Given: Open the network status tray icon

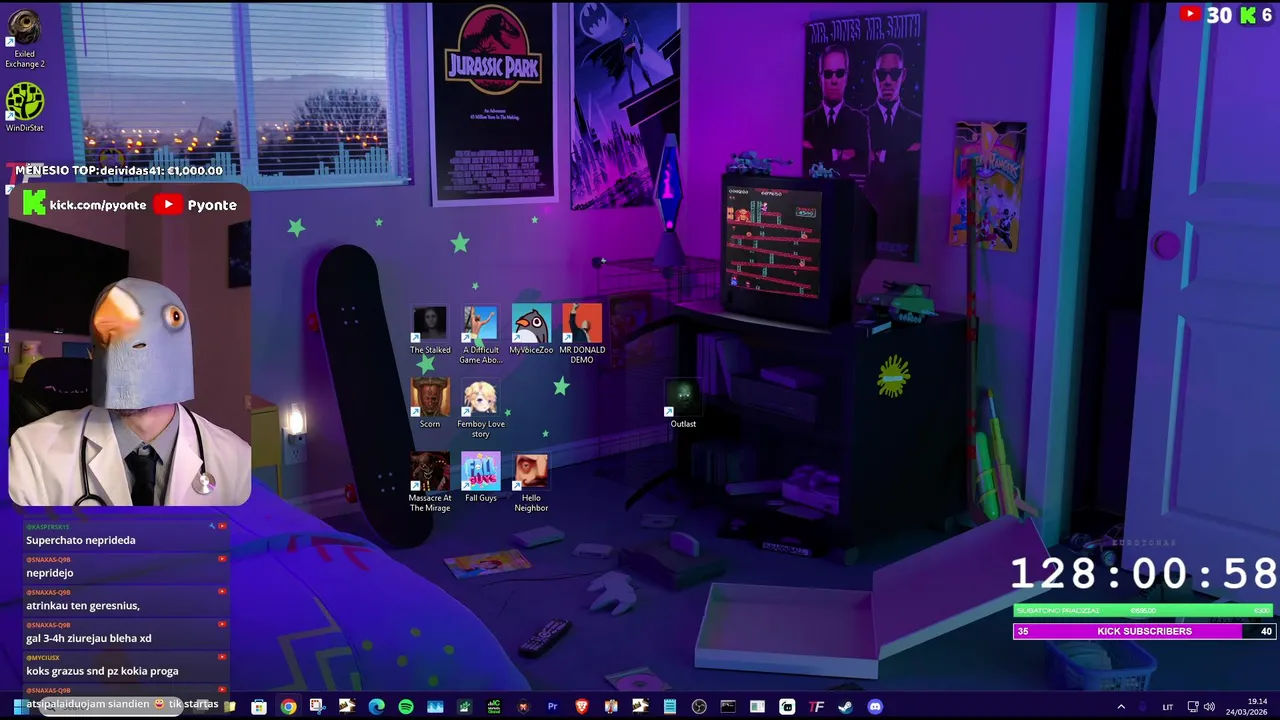Looking at the screenshot, I should [x=1192, y=707].
